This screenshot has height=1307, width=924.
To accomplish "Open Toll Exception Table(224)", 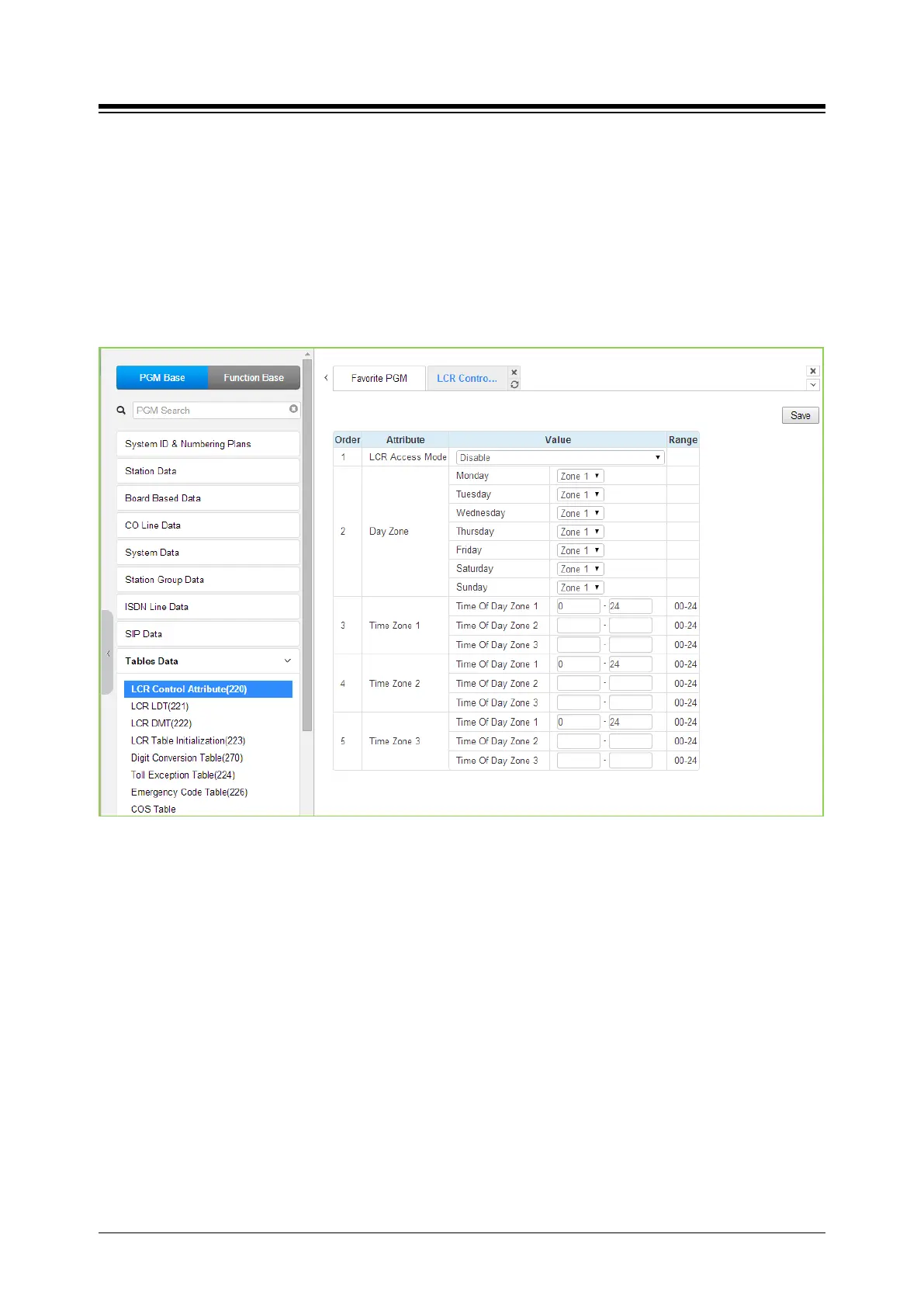I will click(x=183, y=775).
